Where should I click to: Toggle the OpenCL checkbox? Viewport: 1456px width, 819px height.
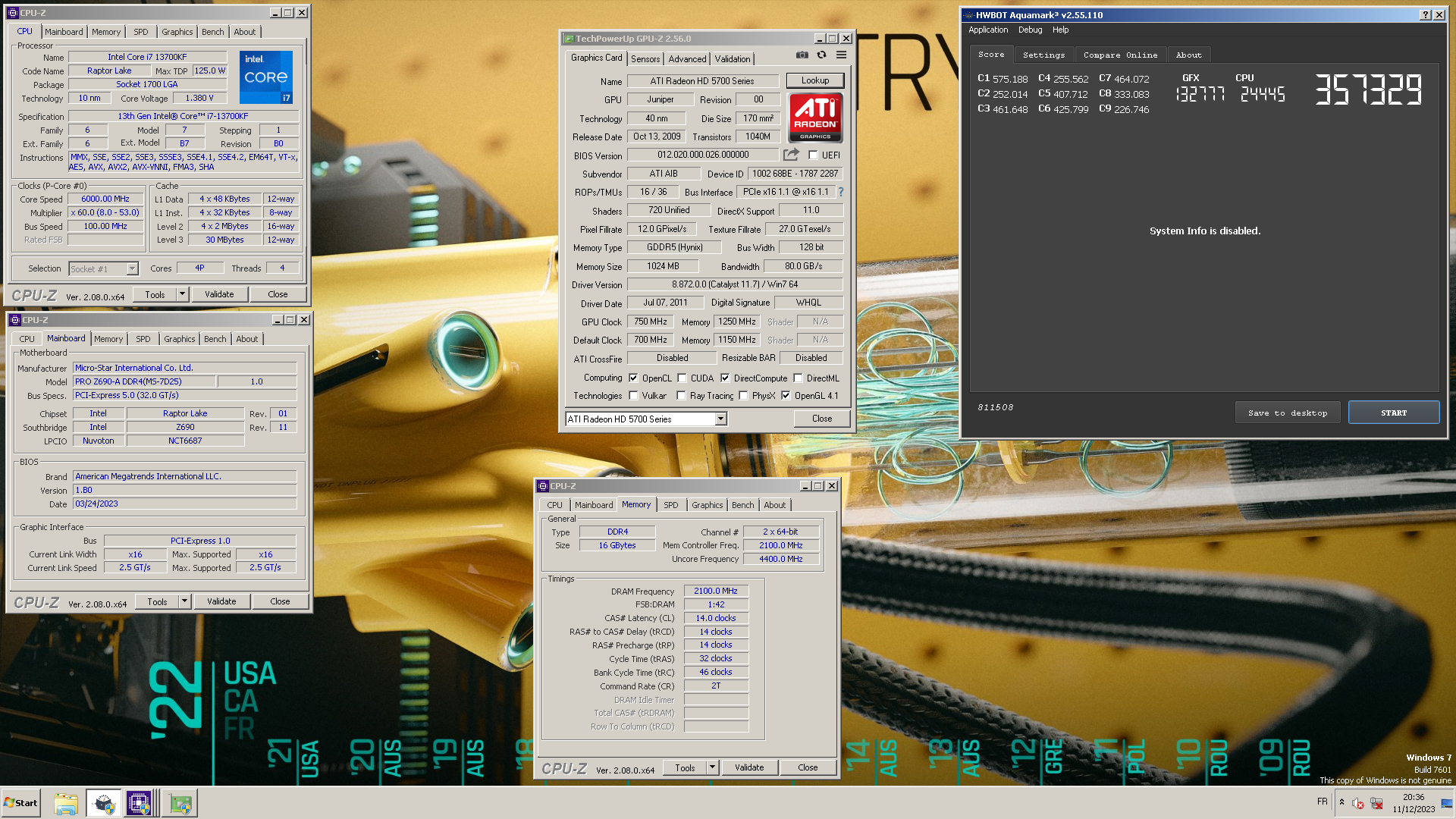point(634,378)
